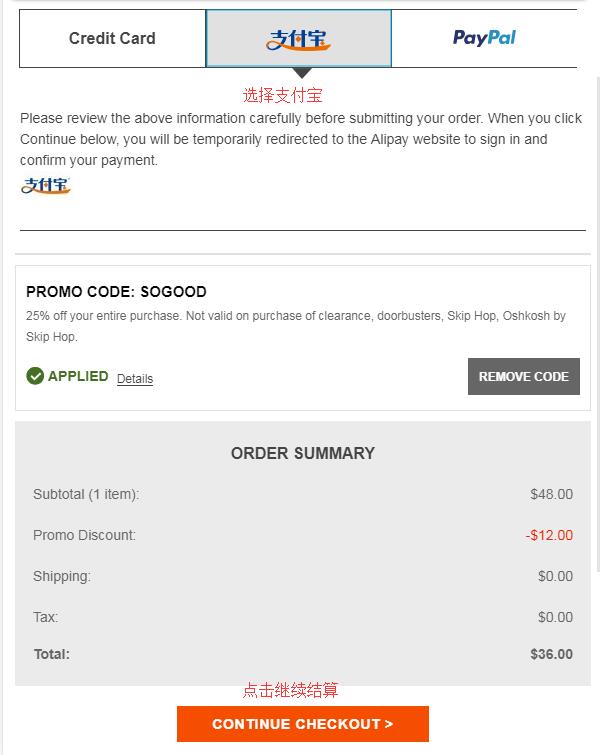Click the Shipping row label
Screen dimensions: 600x755
pos(62,576)
